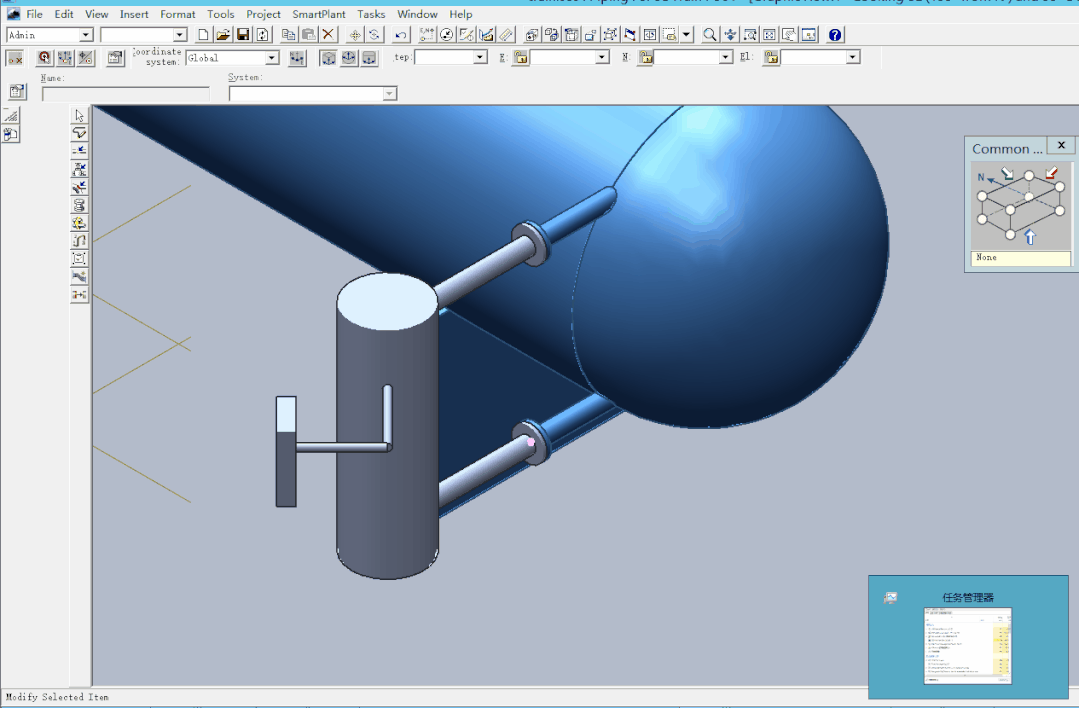Toggle spherical coordinates mode button
Image resolution: width=1079 pixels, height=708 pixels.
pos(349,58)
